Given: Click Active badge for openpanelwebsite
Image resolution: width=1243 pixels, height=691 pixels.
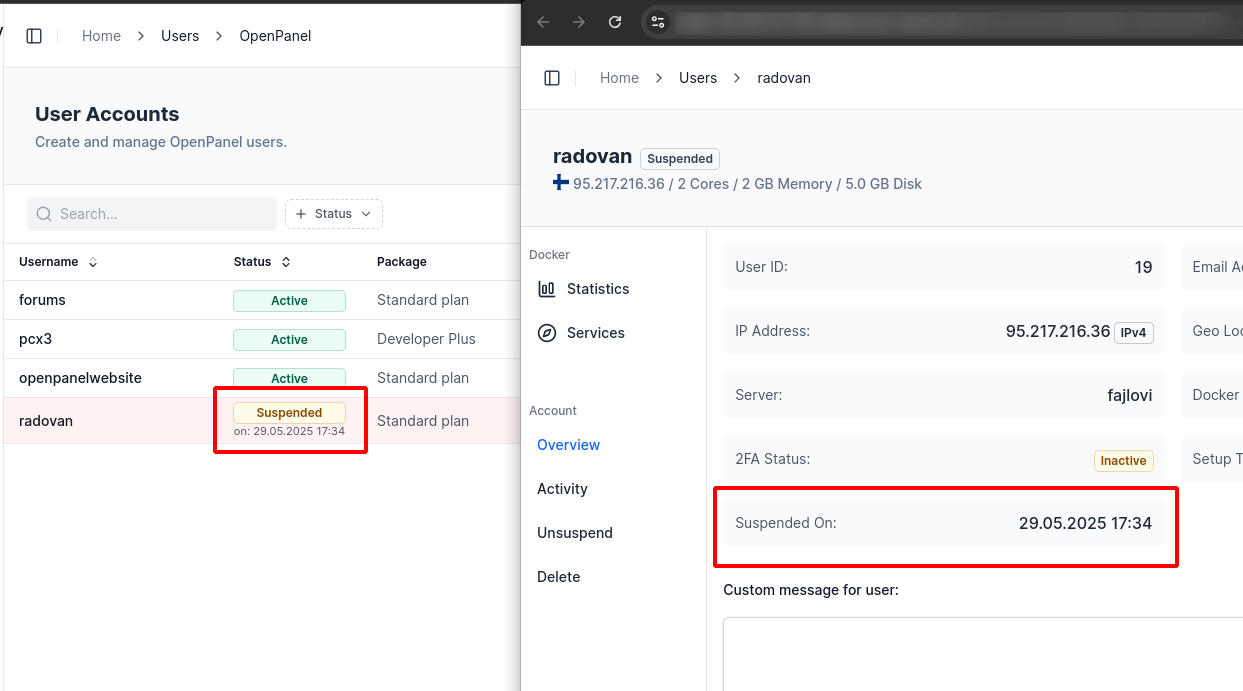Looking at the screenshot, I should [289, 378].
